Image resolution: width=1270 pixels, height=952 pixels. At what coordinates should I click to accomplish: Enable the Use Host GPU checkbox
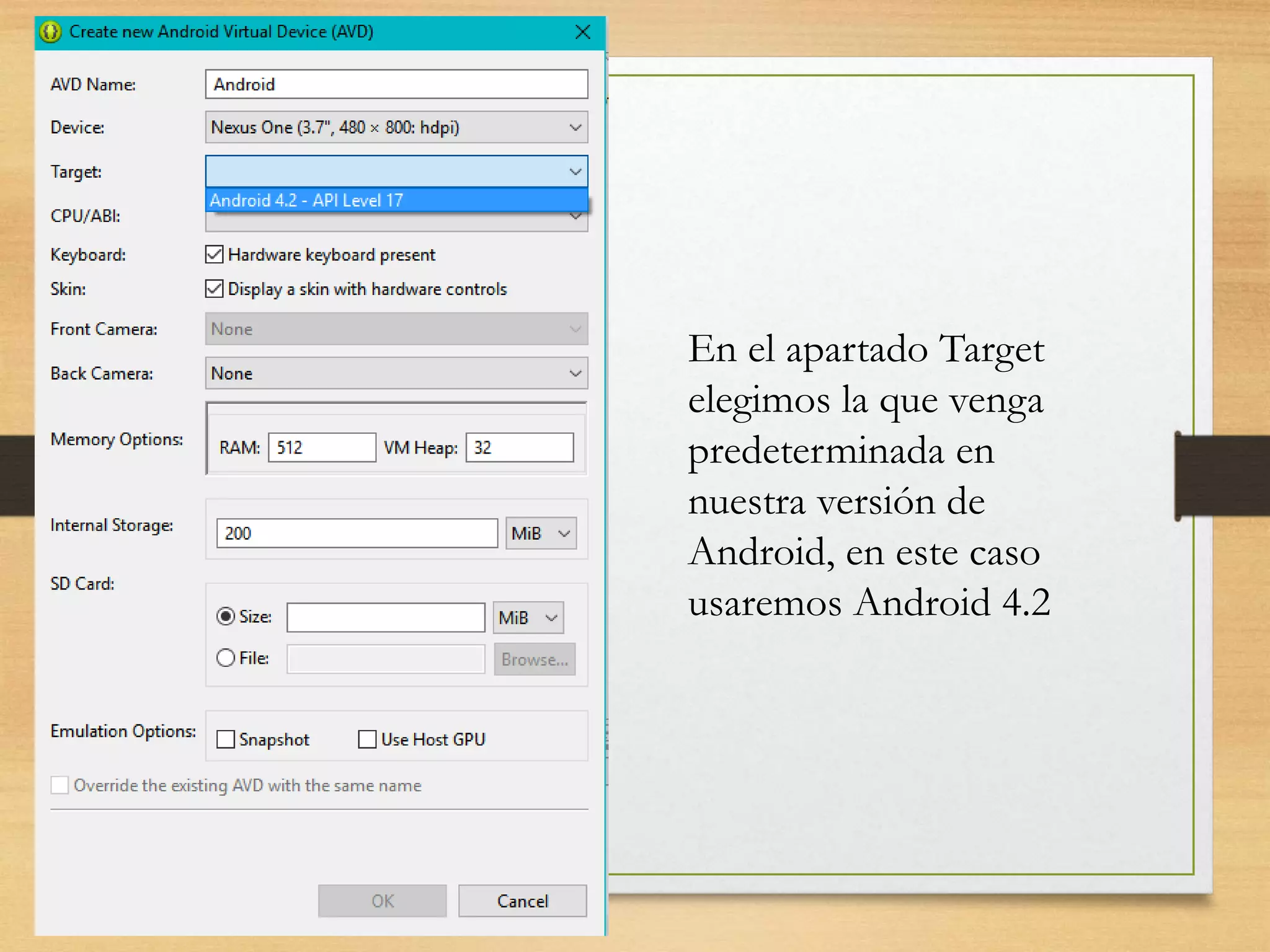coord(367,739)
